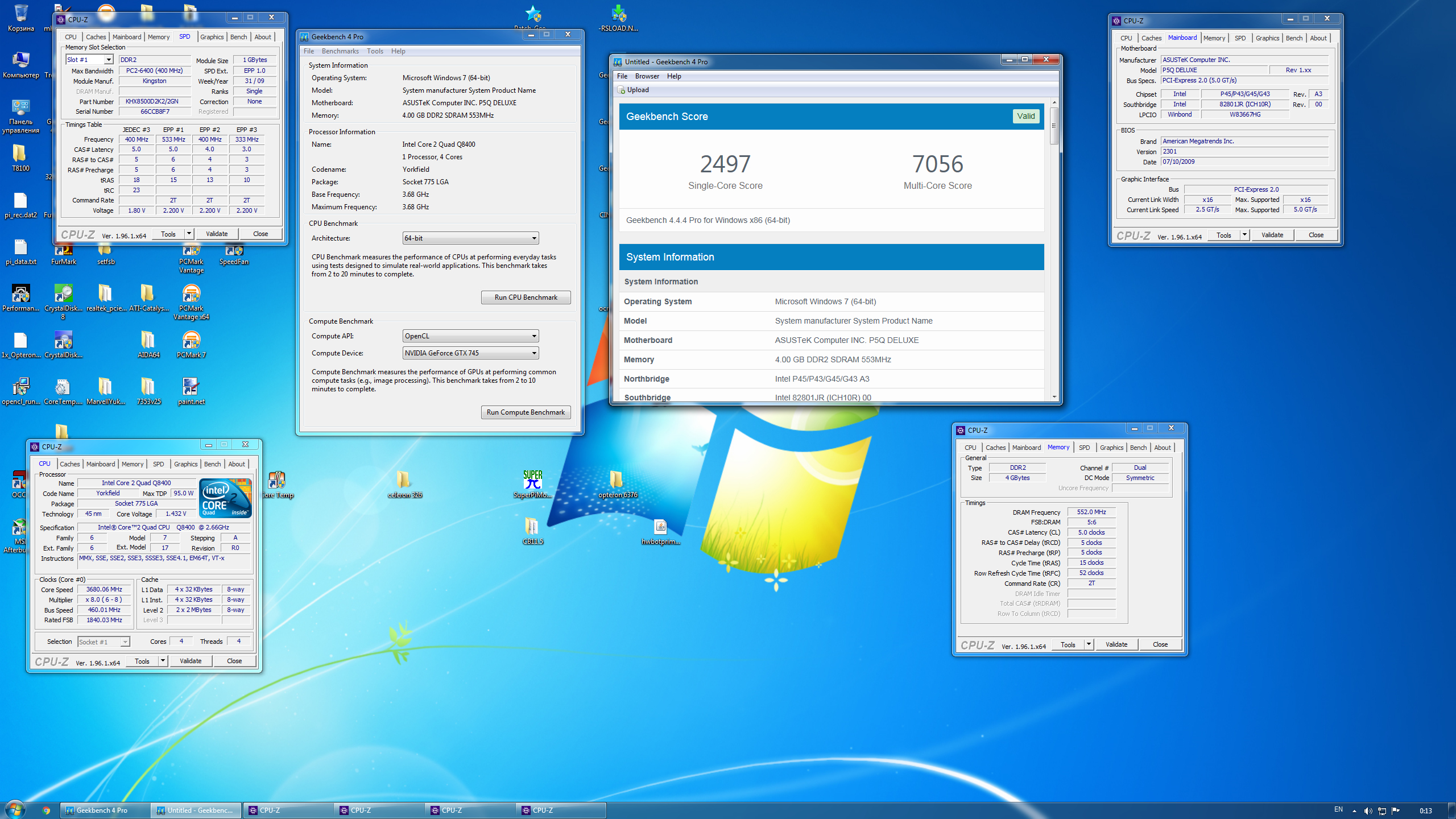Click the volume icon in system tray

click(x=1368, y=810)
